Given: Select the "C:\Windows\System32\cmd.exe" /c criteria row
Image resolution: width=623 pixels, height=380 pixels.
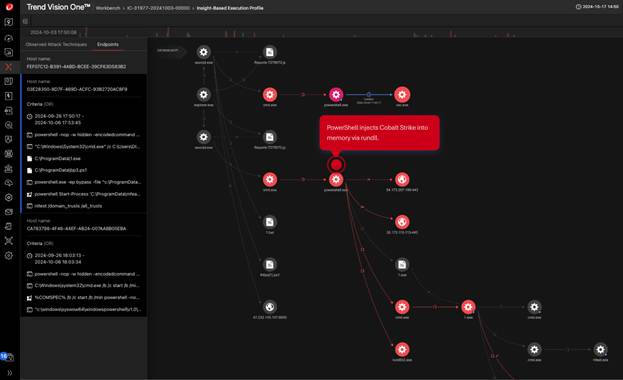Looking at the screenshot, I should point(83,147).
